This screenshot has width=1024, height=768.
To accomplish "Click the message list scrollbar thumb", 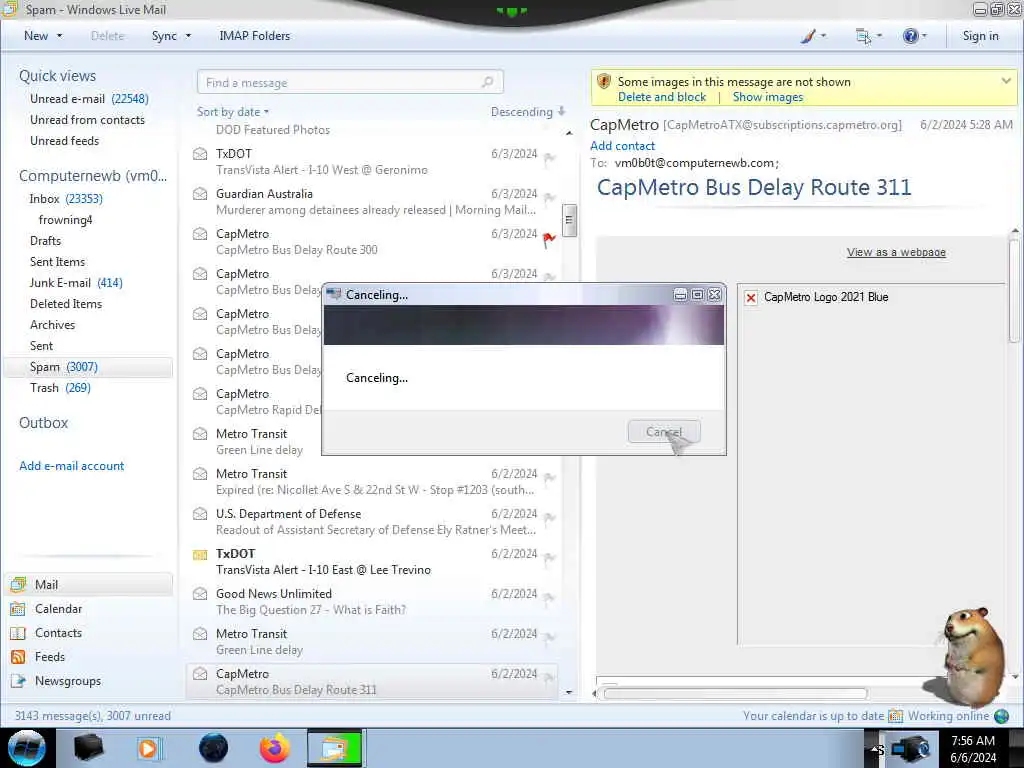I will [569, 219].
